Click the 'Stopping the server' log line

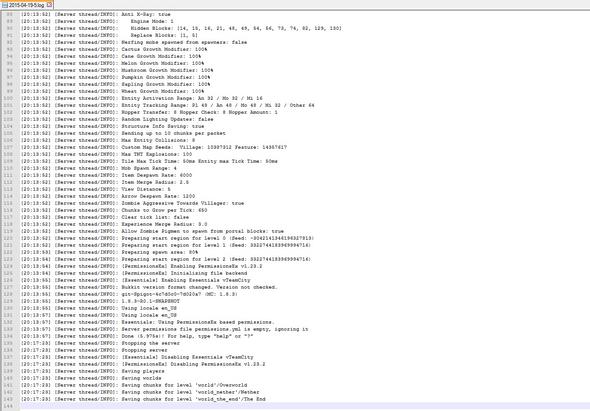(100, 343)
